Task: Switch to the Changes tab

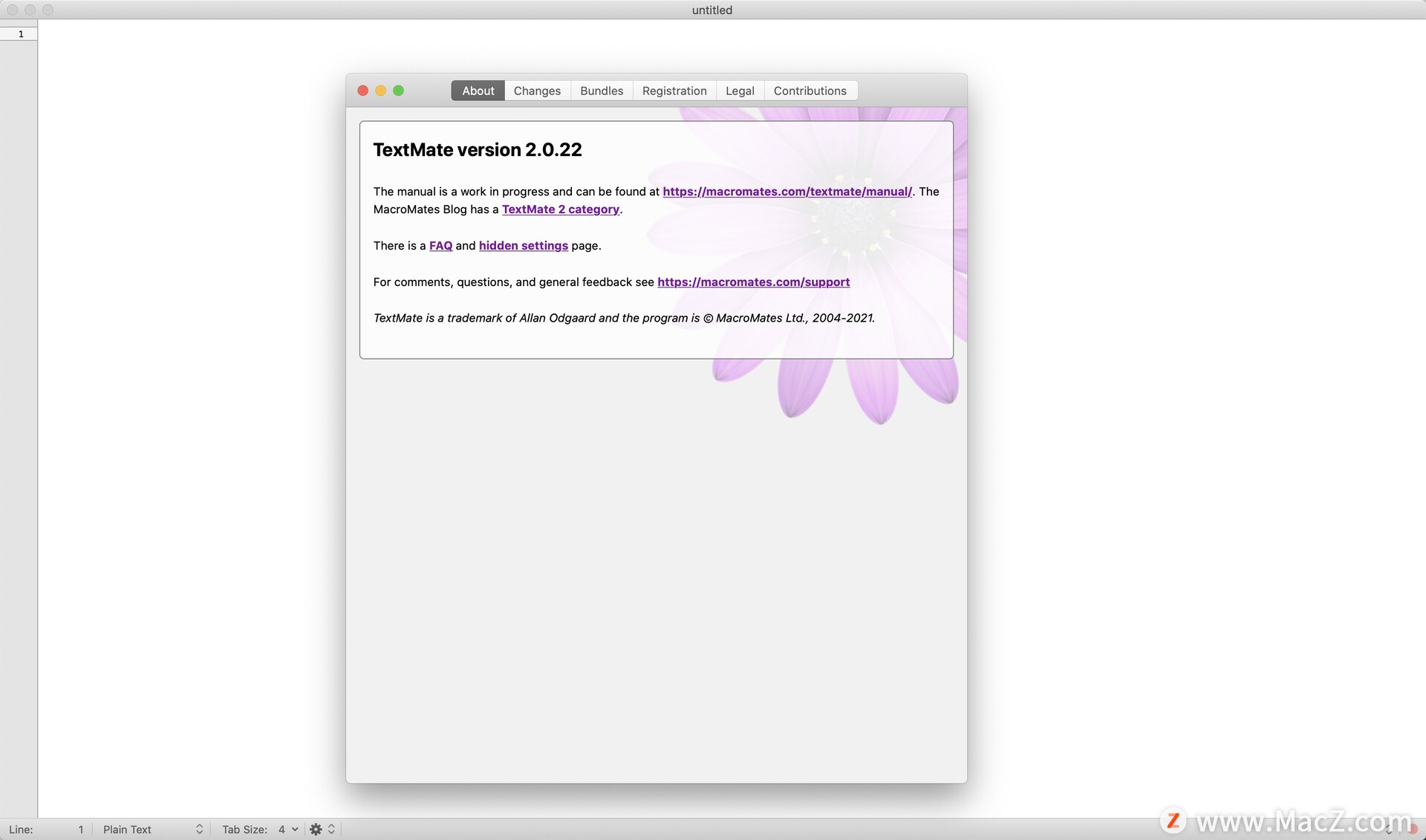Action: click(537, 91)
